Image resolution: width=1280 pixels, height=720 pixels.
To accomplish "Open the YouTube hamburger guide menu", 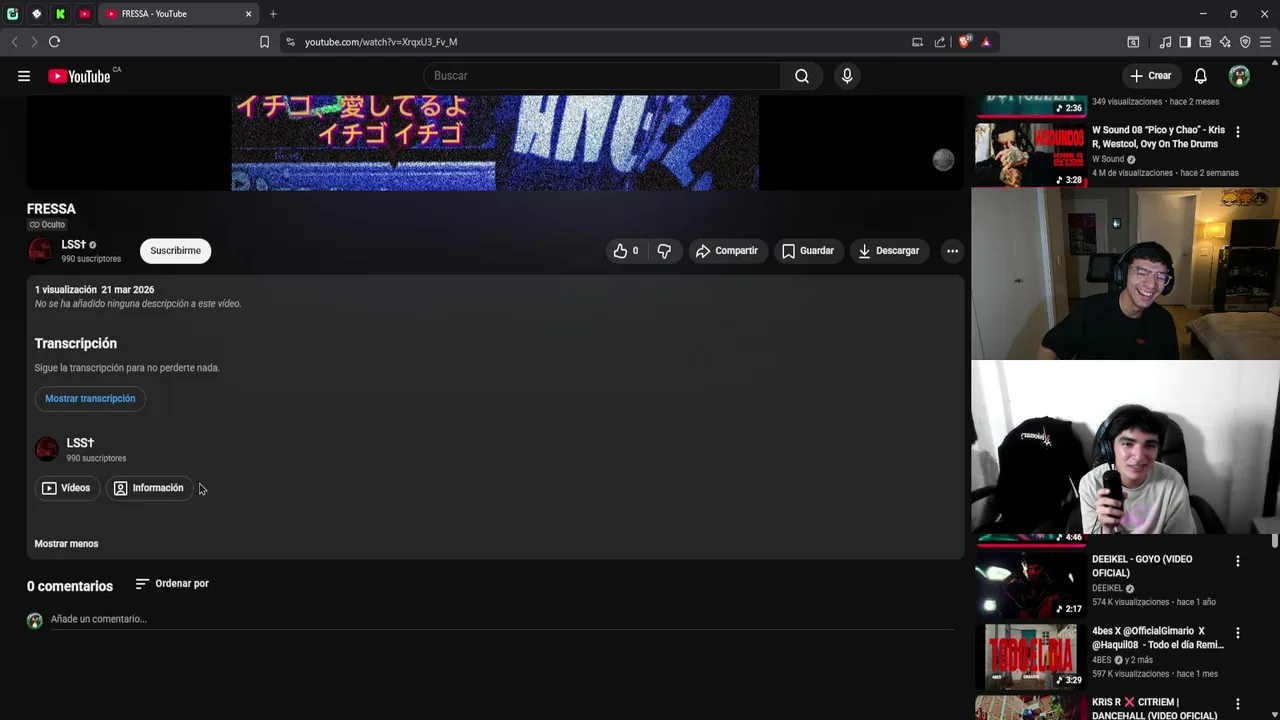I will (x=24, y=76).
